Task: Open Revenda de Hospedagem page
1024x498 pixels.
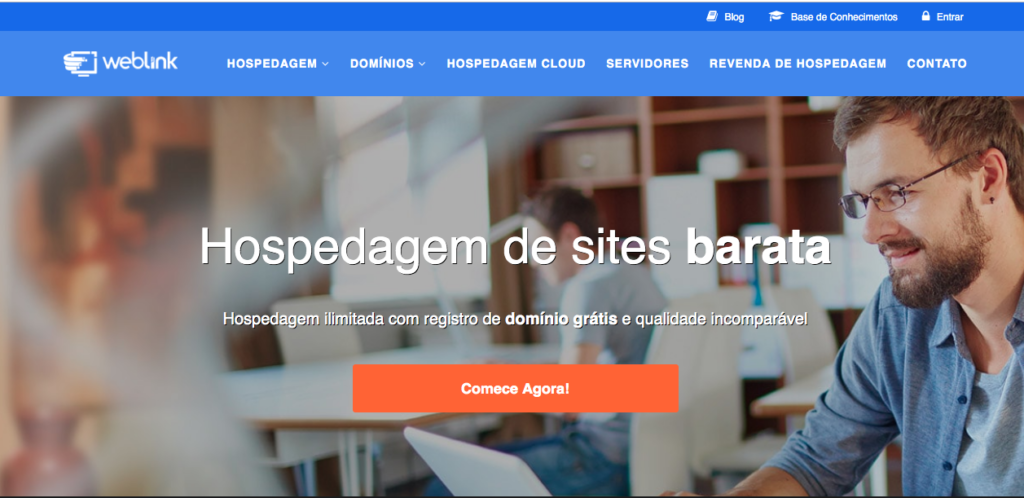Action: pos(798,64)
